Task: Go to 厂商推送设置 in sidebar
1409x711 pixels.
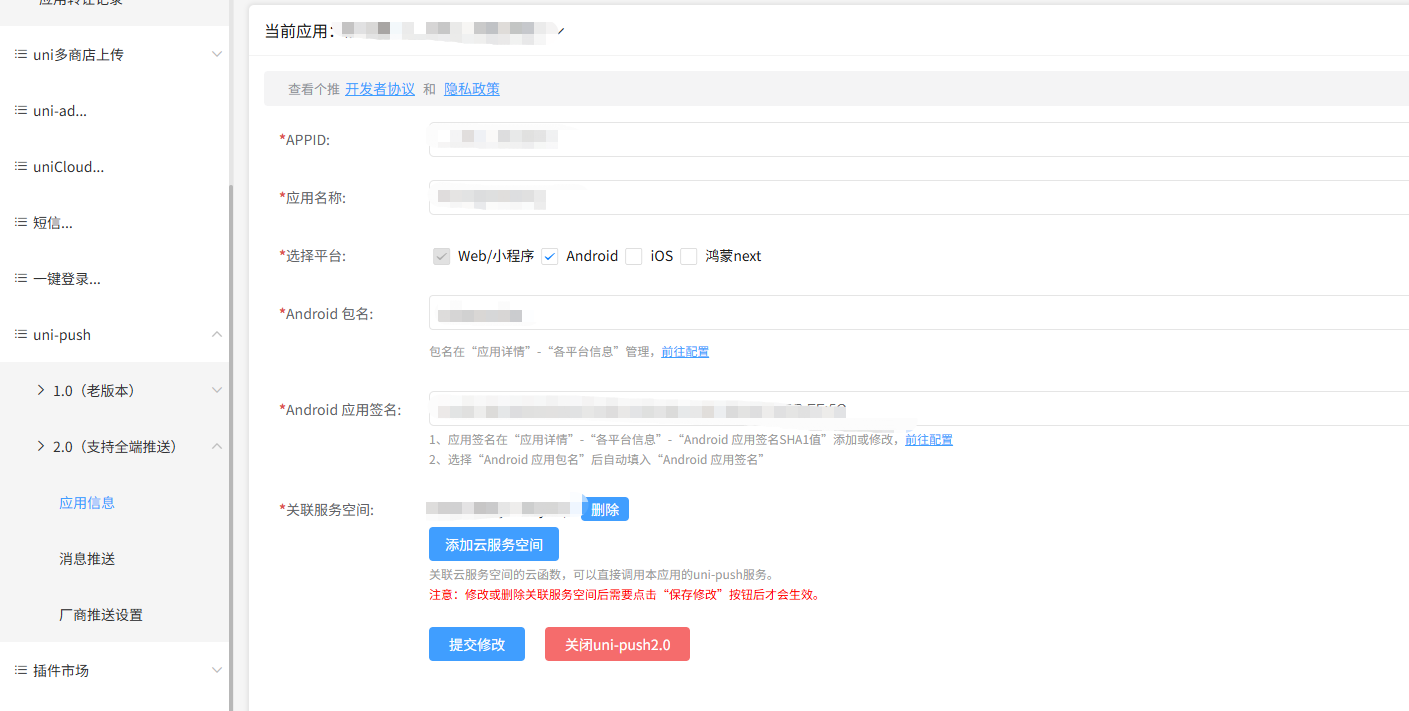Action: (101, 615)
